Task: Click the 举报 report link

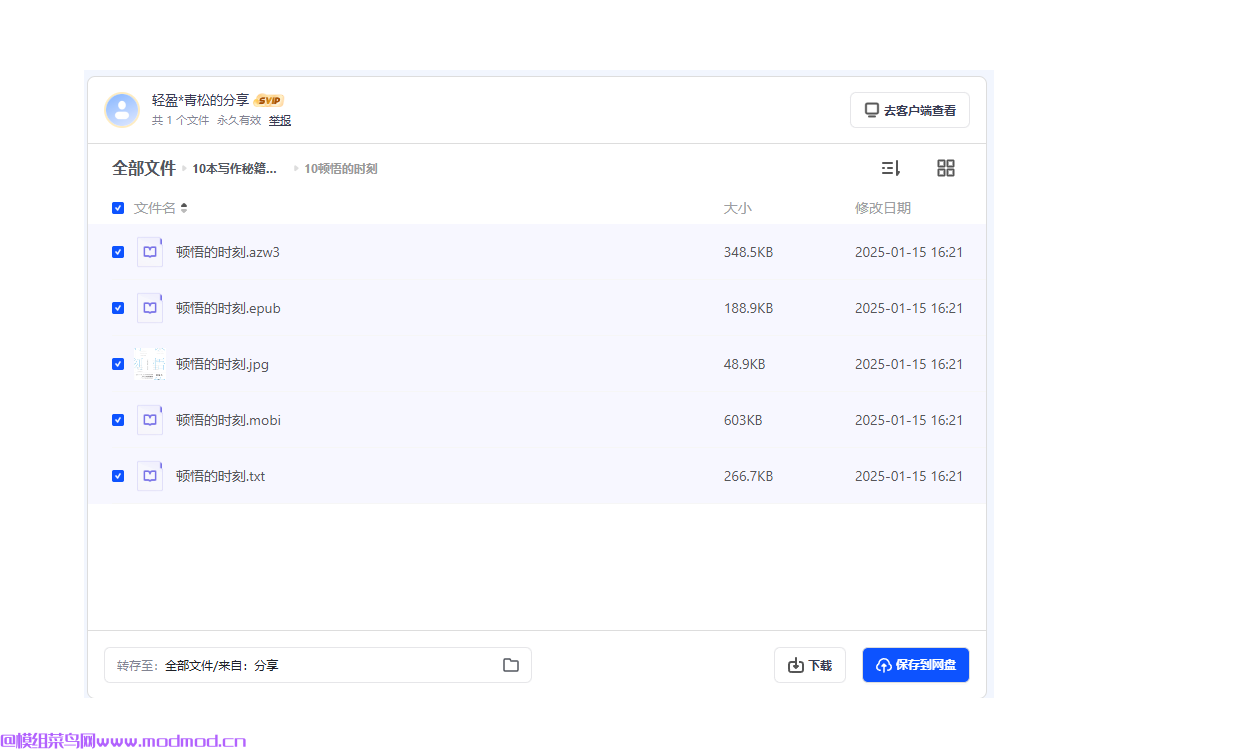Action: pyautogui.click(x=280, y=120)
